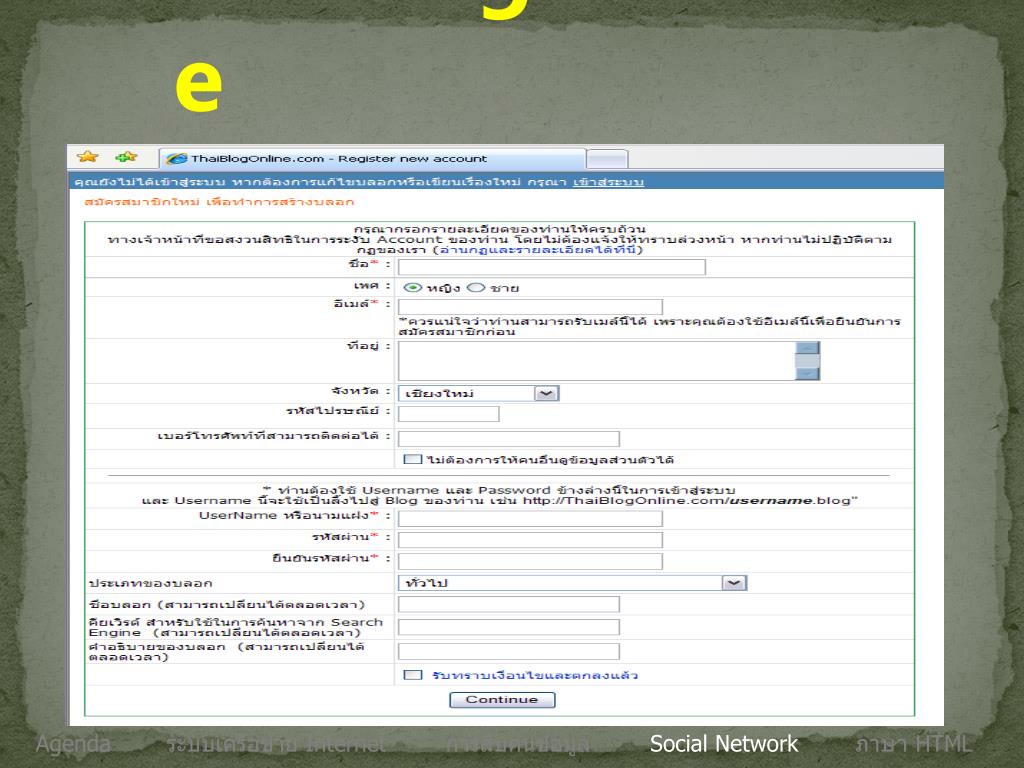Click the รหัสไปรษณีย์ postal code field
The height and width of the screenshot is (768, 1024).
[449, 413]
